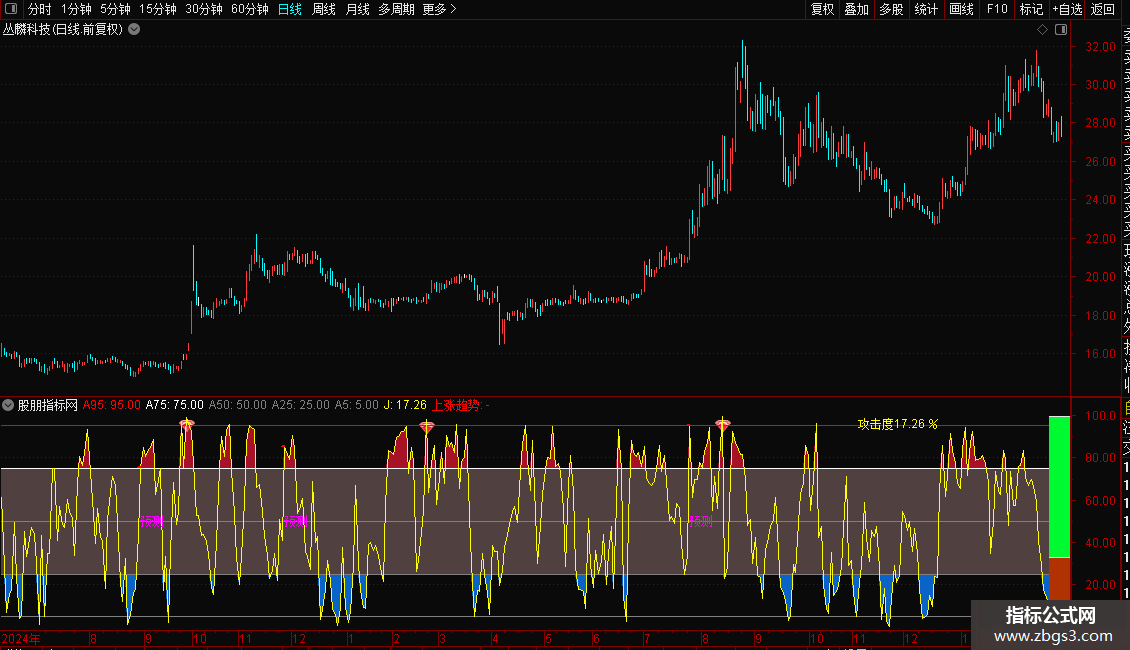Click the orange attack-strength bar segment

[x=1059, y=579]
